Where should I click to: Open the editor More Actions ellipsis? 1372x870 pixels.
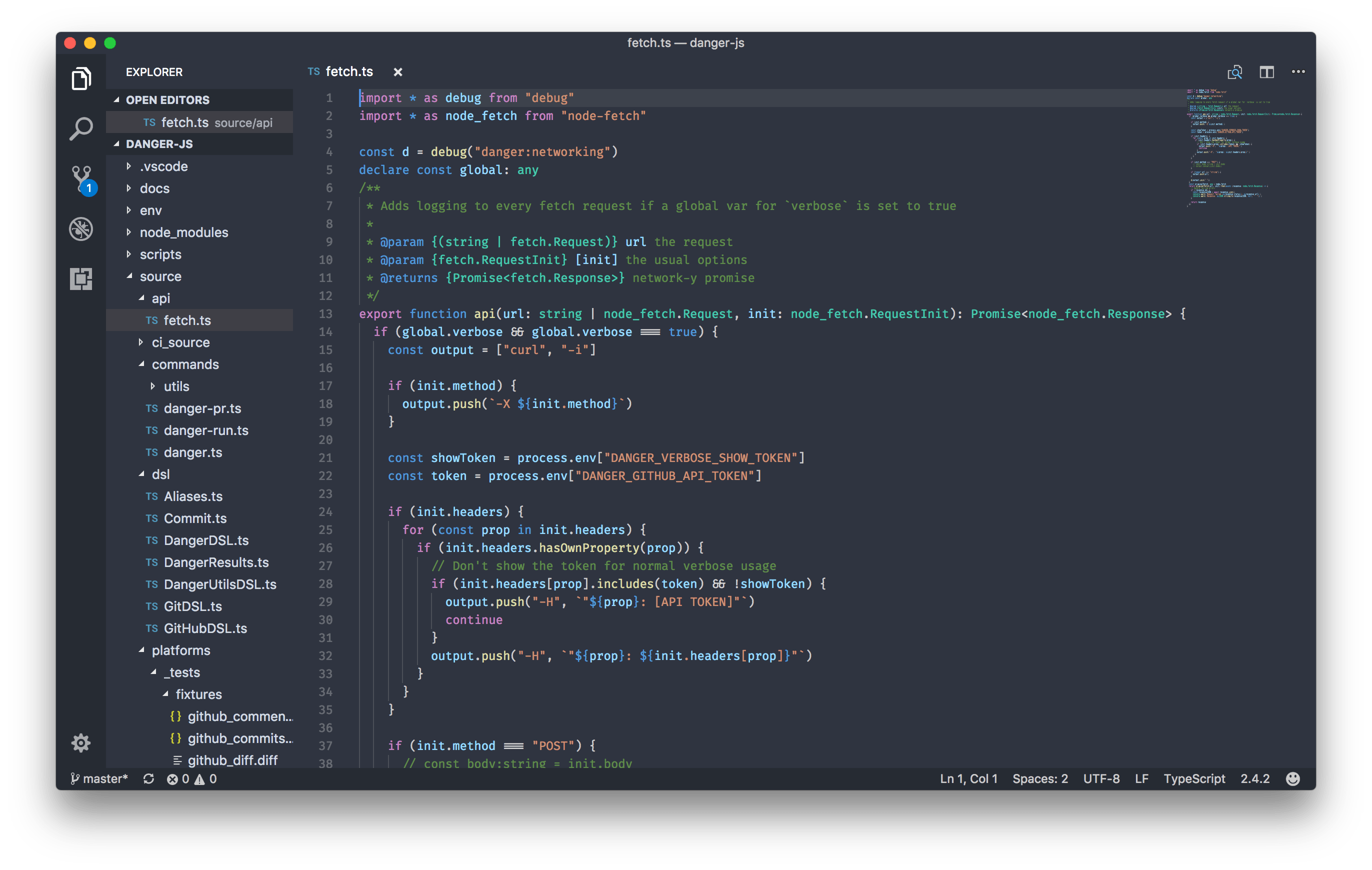tap(1298, 72)
